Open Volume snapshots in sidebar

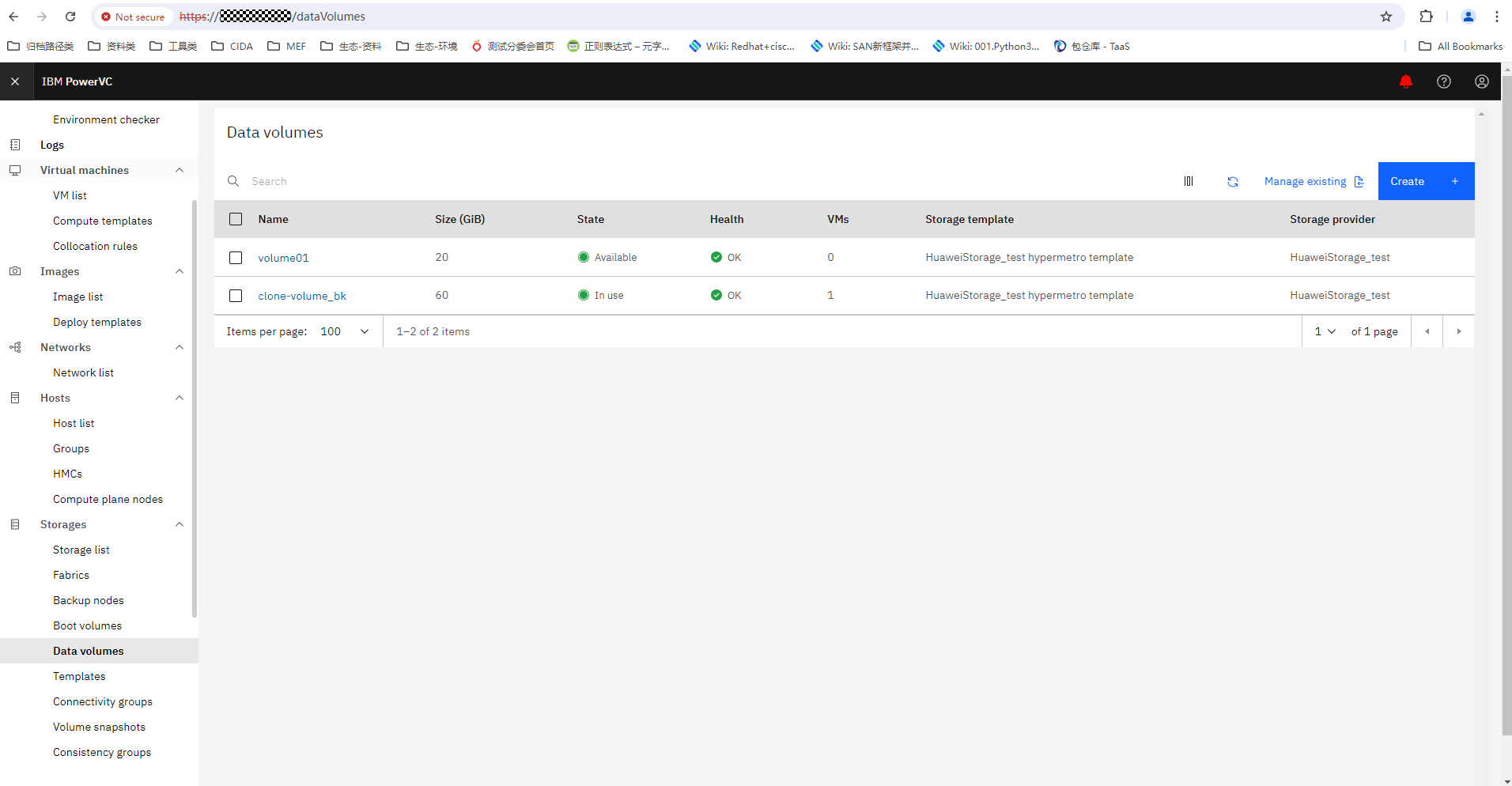click(100, 727)
